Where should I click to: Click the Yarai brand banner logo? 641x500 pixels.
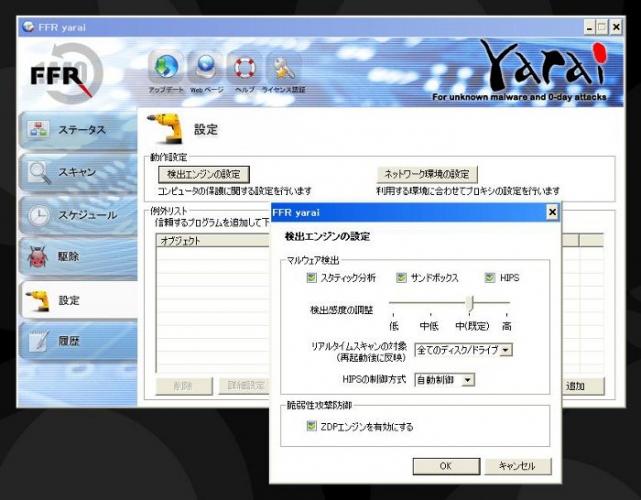coord(542,65)
